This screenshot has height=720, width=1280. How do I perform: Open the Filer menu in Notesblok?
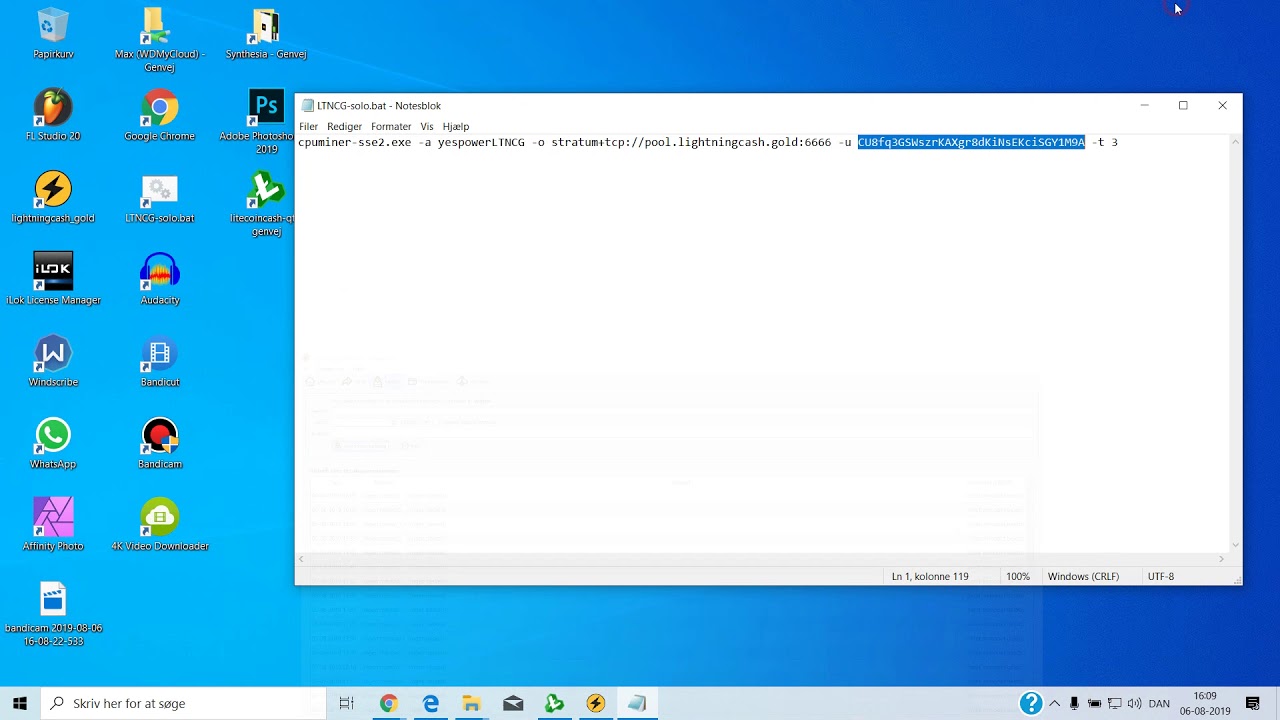[308, 126]
